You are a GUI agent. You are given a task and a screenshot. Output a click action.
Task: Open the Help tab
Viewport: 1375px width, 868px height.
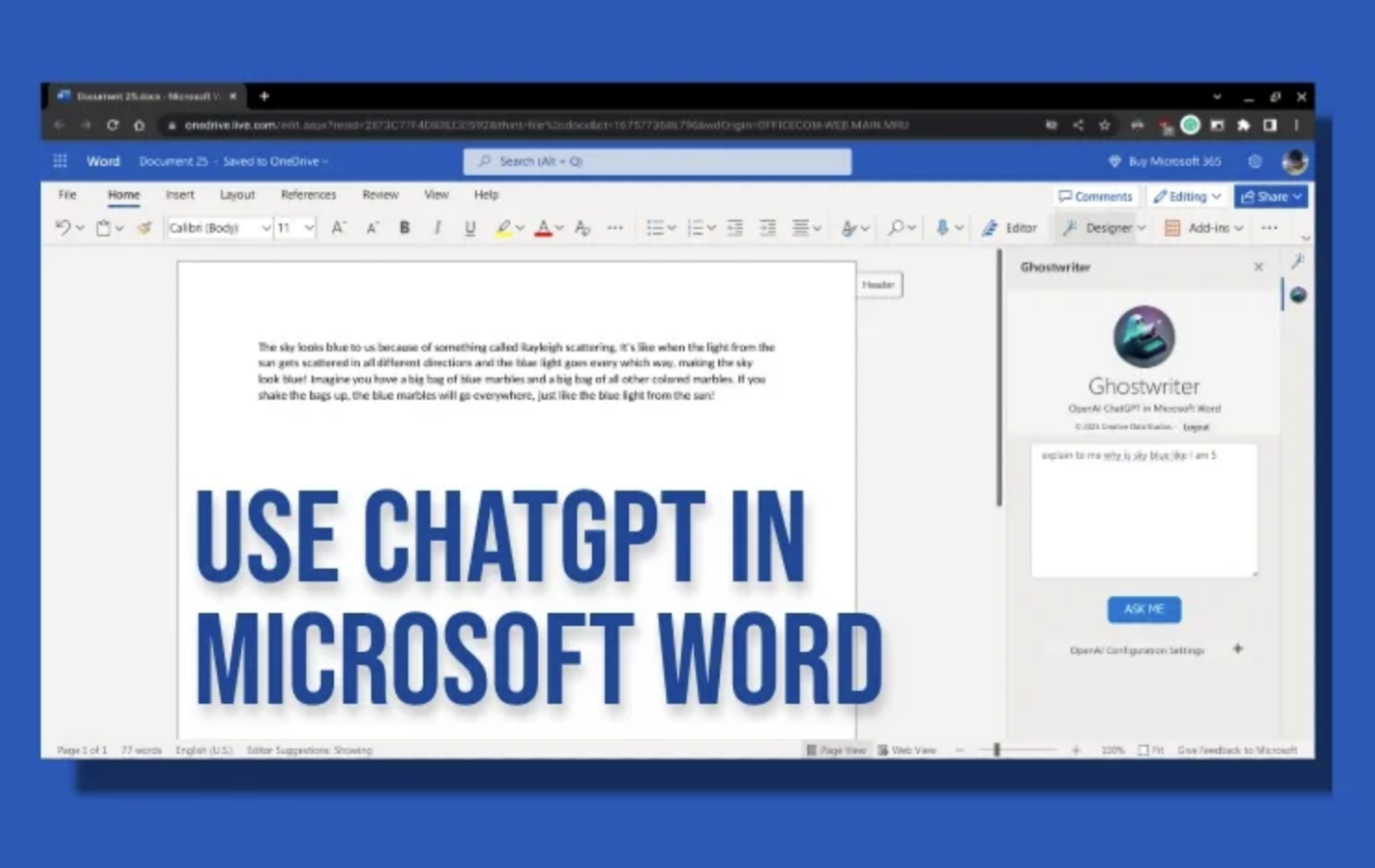486,195
